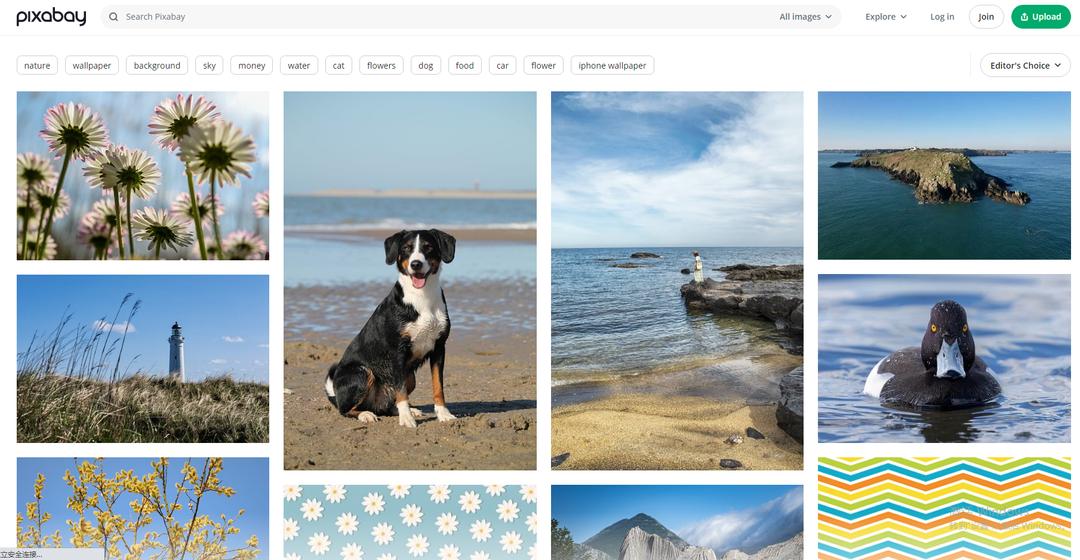Select the nature tag

(37, 65)
